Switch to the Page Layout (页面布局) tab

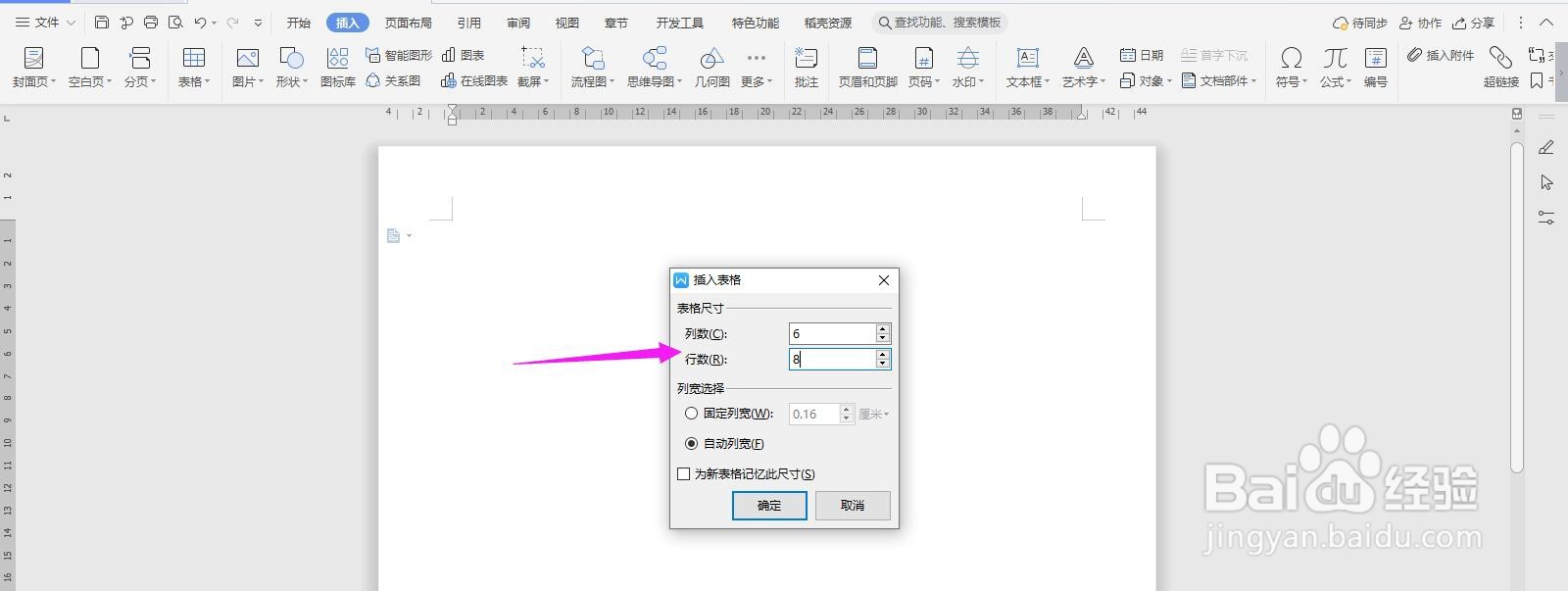click(x=408, y=22)
